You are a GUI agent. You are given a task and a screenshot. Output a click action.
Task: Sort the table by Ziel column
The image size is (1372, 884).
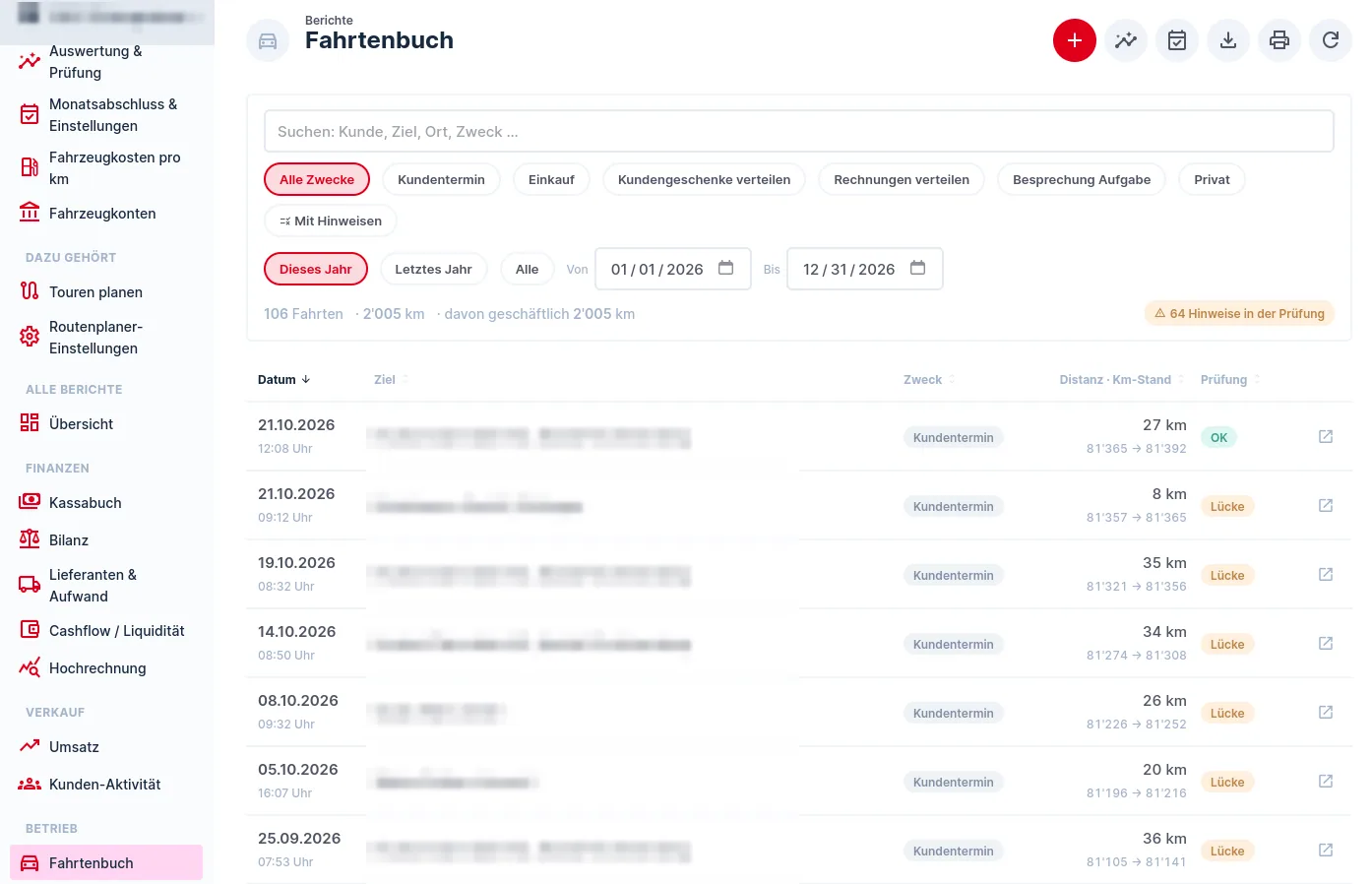point(391,380)
